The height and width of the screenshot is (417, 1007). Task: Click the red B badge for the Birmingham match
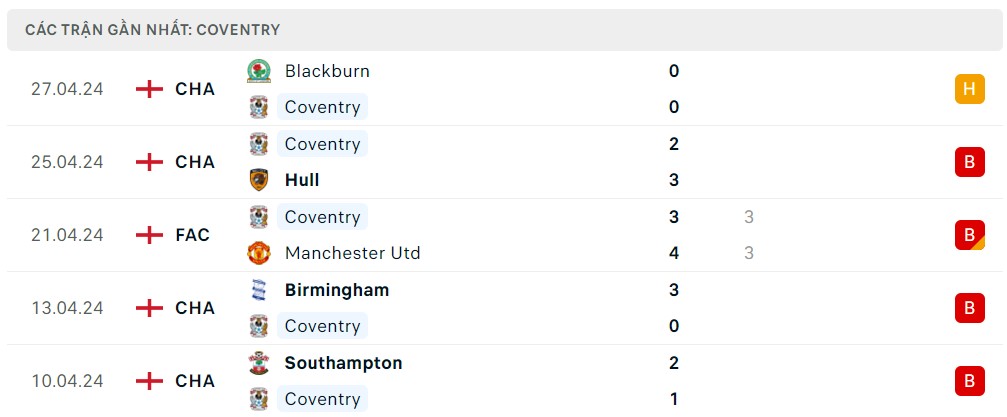968,308
